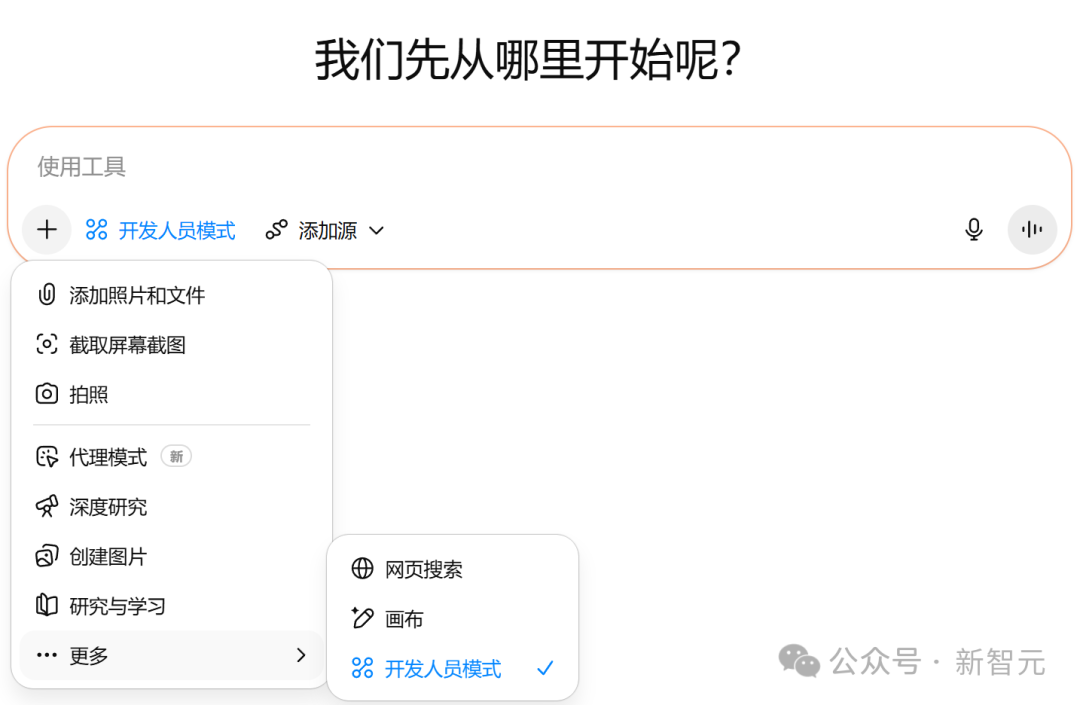Click the camera icon for 拍照
This screenshot has height=705, width=1080.
[46, 394]
